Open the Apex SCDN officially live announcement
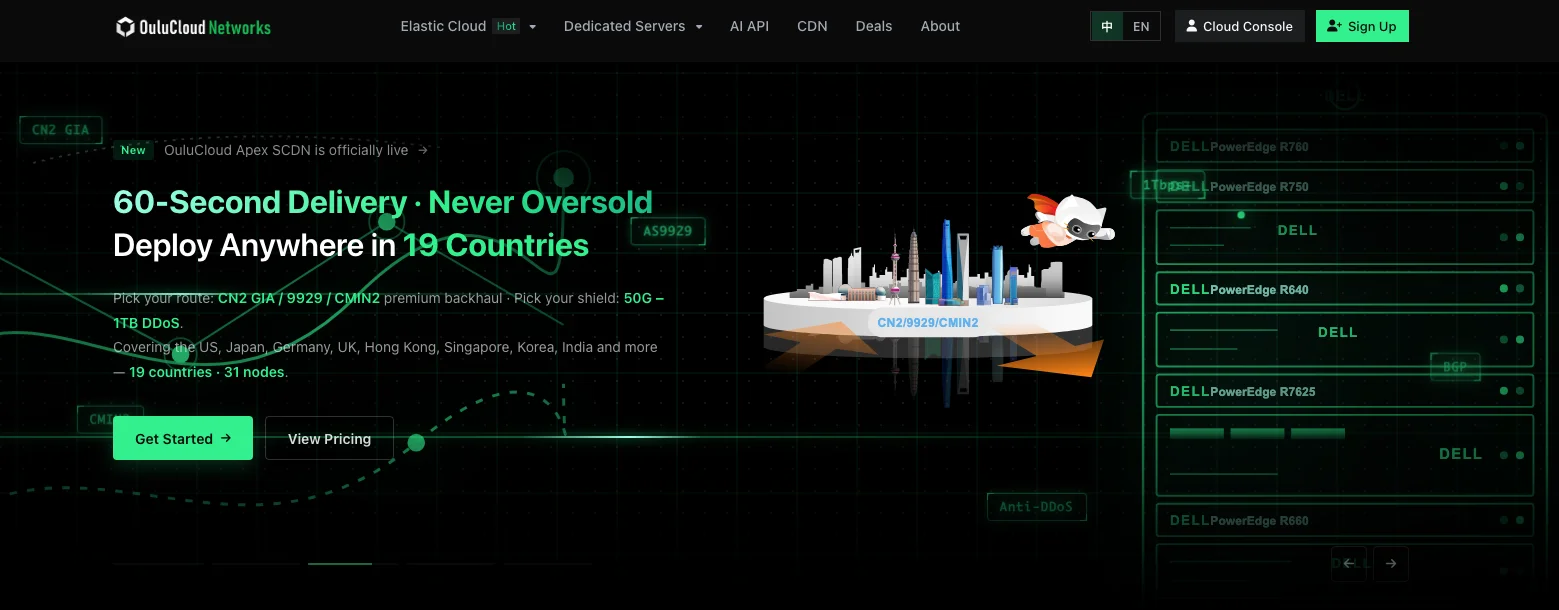Viewport: 1559px width, 610px height. point(272,150)
